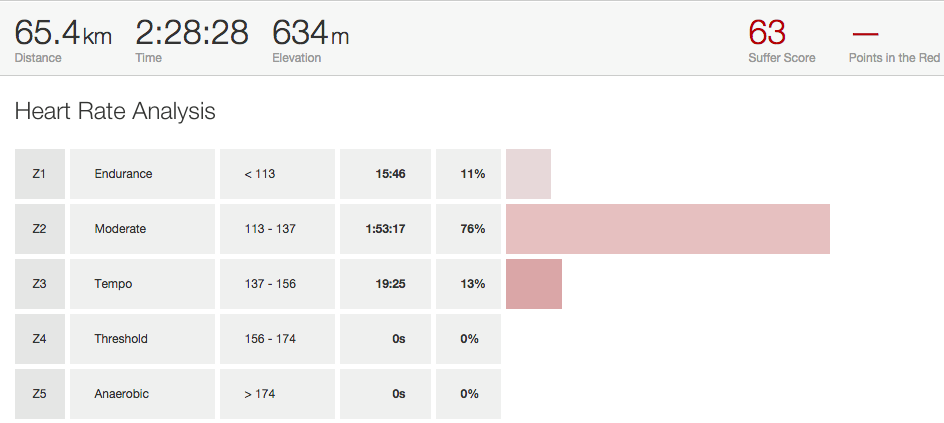The width and height of the screenshot is (944, 423).
Task: Click the Moderate zone label
Action: 121,229
